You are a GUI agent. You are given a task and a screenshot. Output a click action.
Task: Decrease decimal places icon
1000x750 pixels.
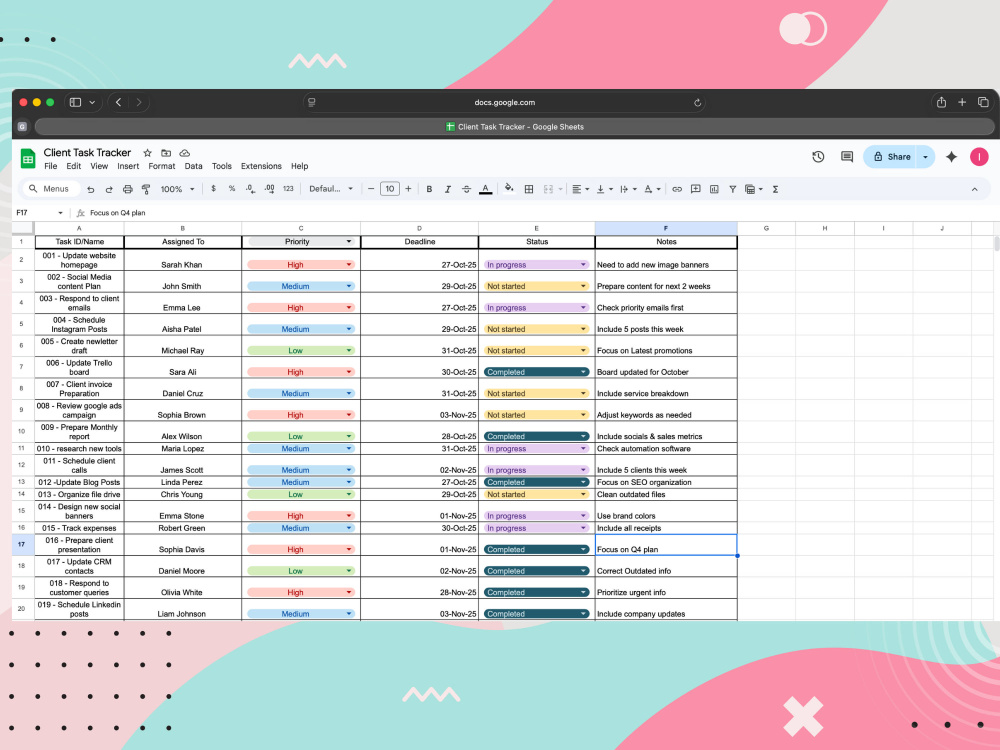(x=251, y=189)
